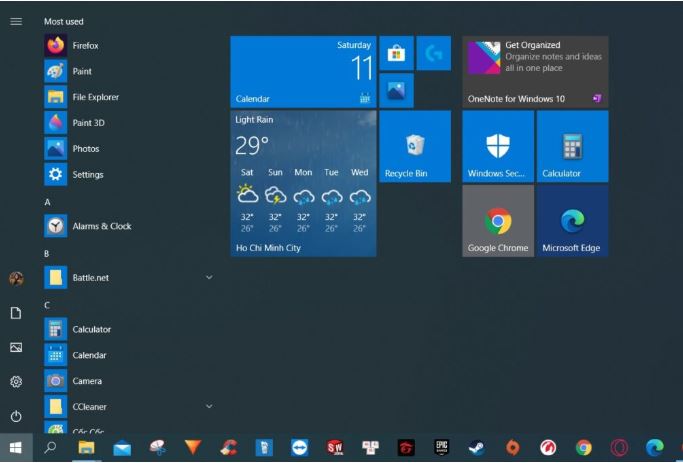
Task: Open the Weather tile for Ho Chi Minh City
Action: point(303,183)
